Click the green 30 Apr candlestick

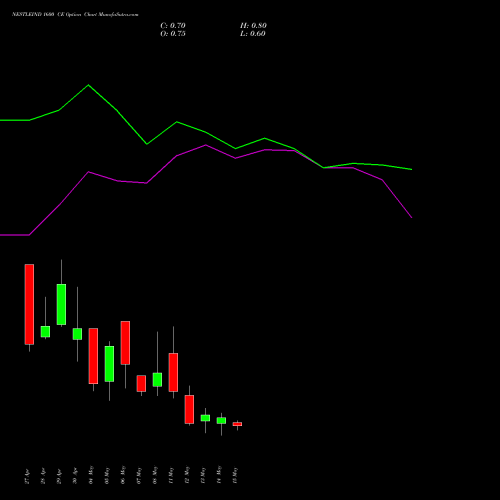click(77, 334)
